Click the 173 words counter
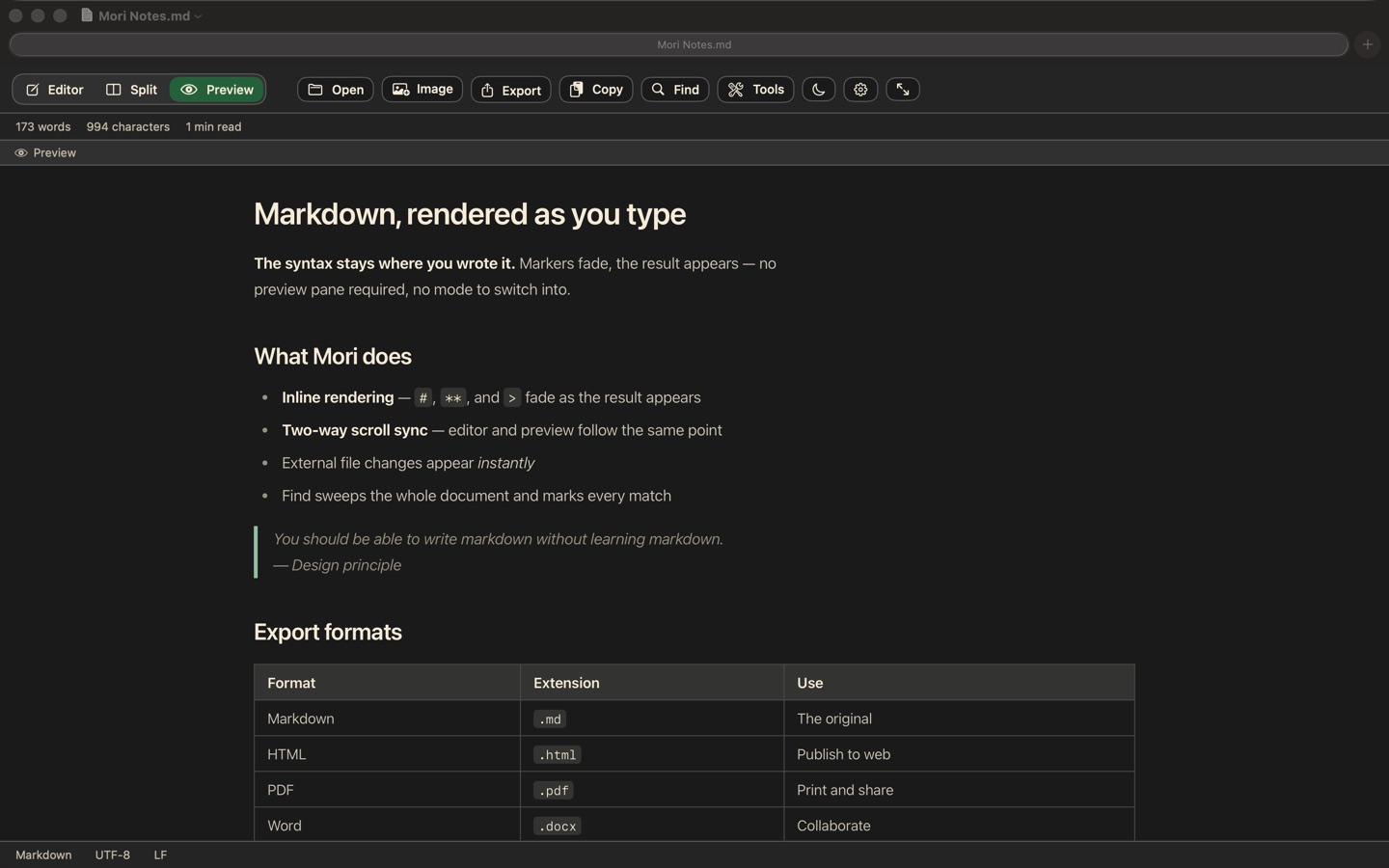1389x868 pixels. point(42,127)
